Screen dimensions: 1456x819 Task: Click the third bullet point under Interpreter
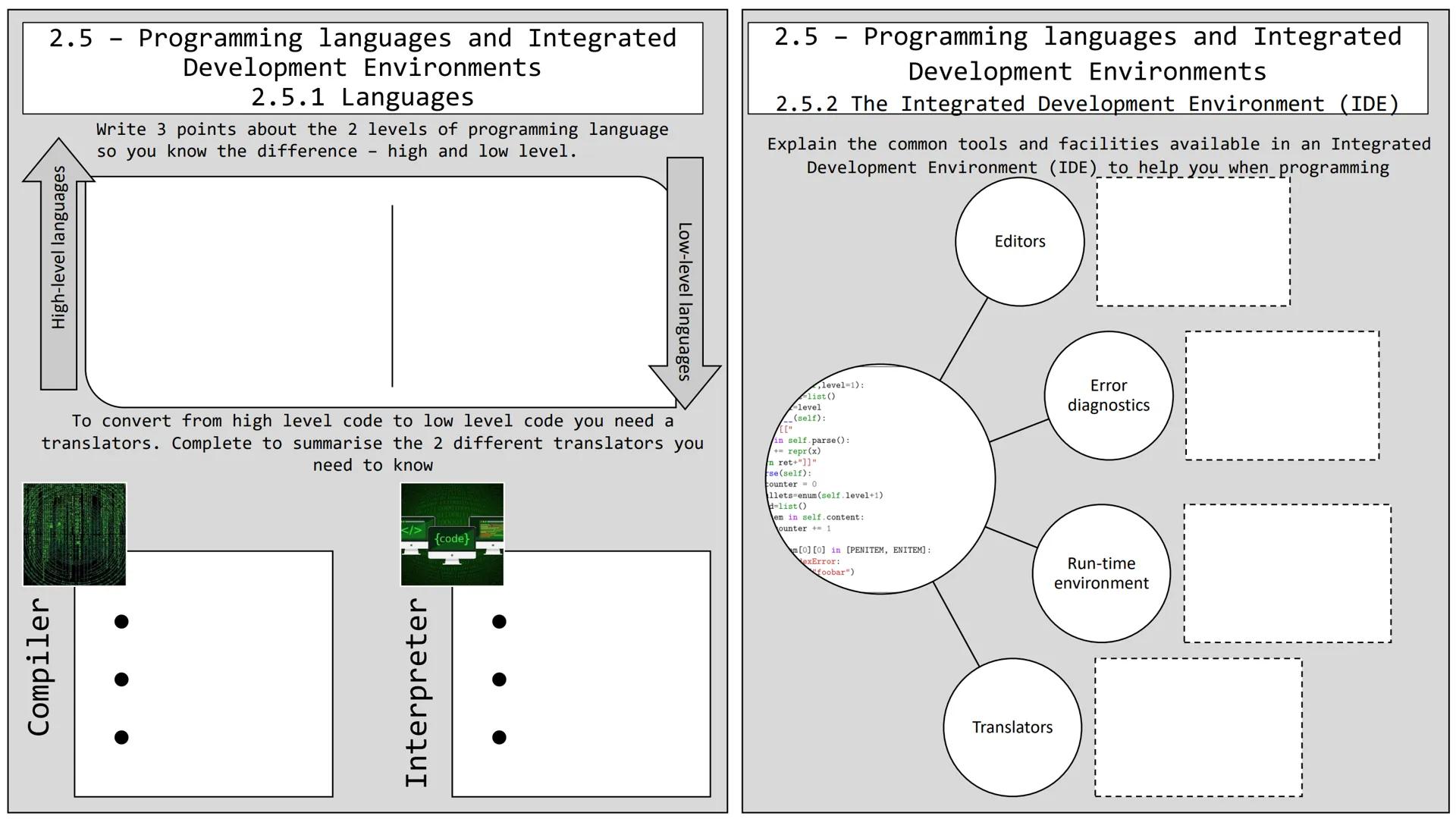pyautogui.click(x=497, y=736)
